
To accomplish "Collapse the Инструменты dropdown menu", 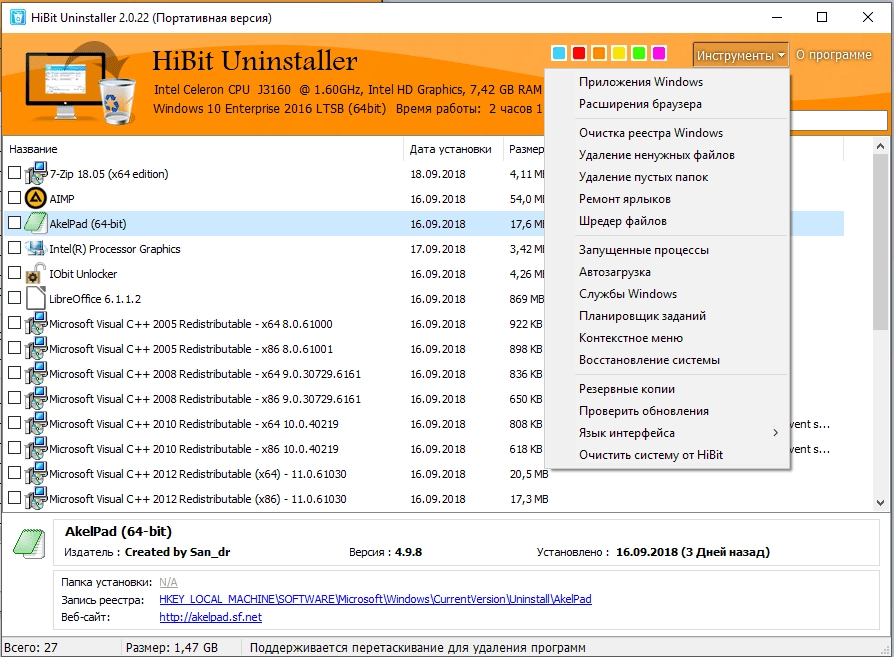I will pyautogui.click(x=741, y=55).
